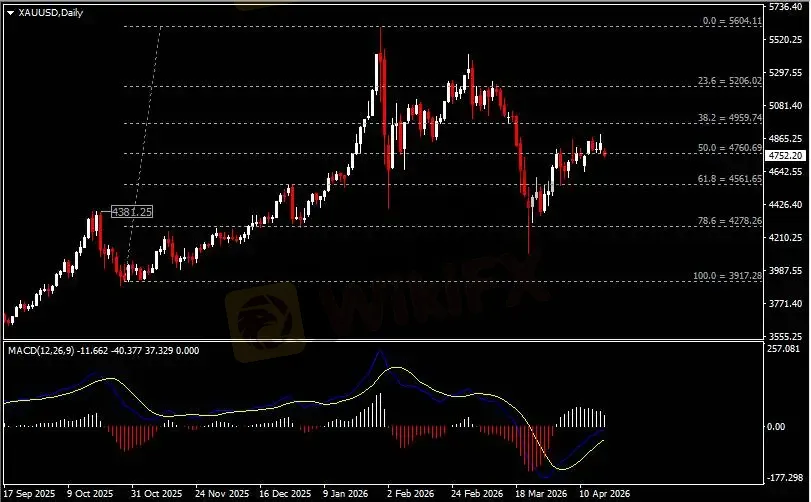This screenshot has width=811, height=502.
Task: Click the 5081.40 price axis value
Action: coord(786,105)
